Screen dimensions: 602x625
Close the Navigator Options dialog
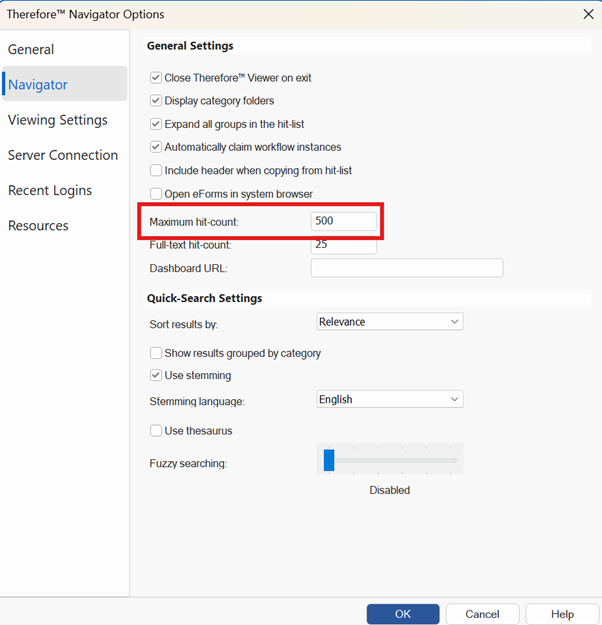pyautogui.click(x=588, y=14)
